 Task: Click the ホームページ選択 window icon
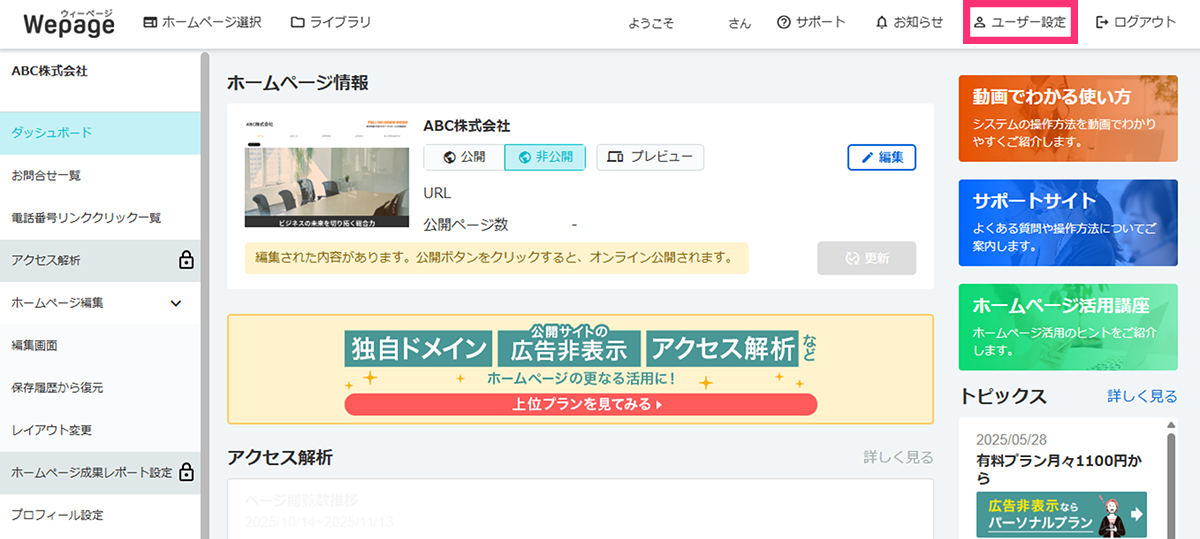point(150,22)
